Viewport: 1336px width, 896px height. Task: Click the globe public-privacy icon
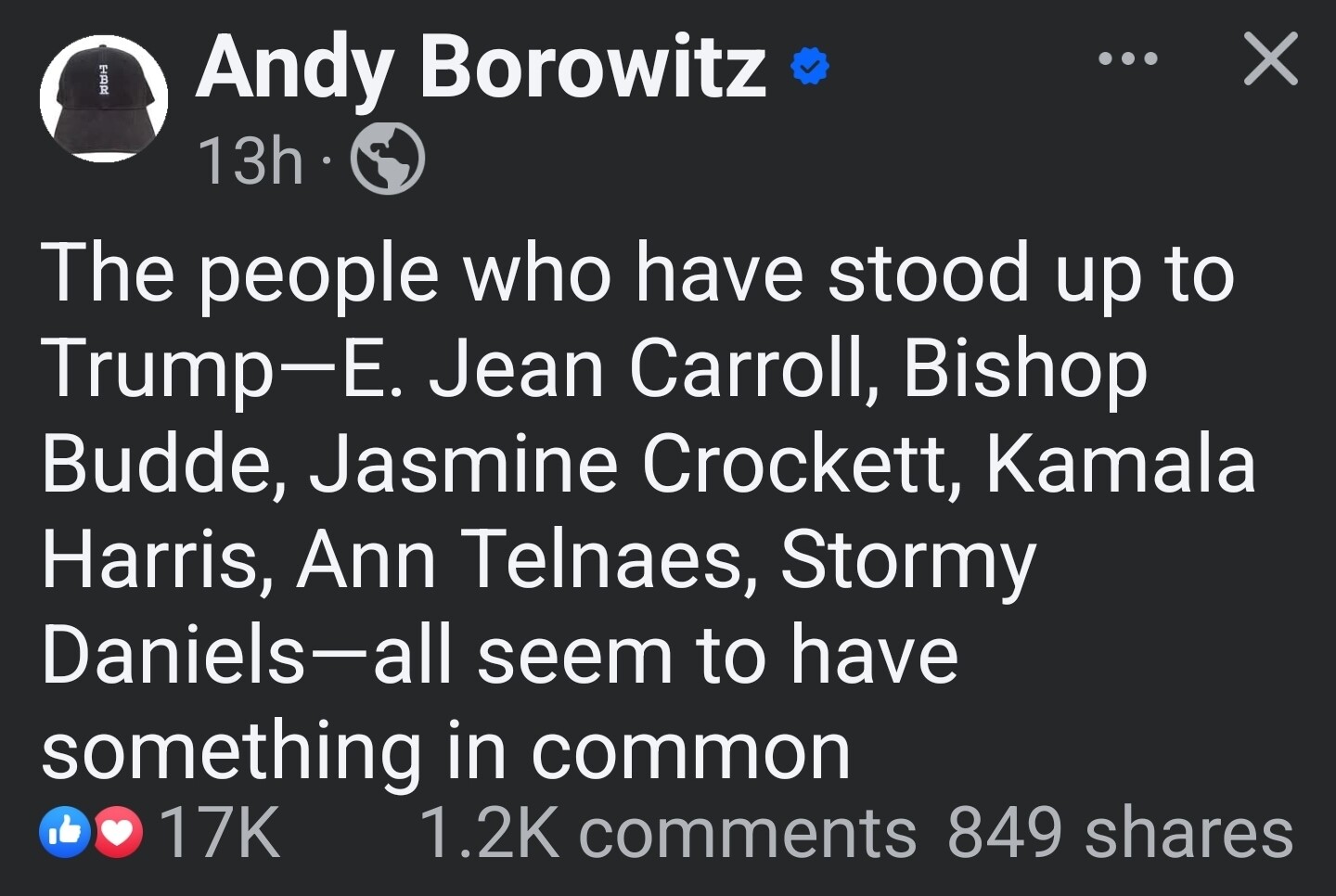pyautogui.click(x=387, y=159)
